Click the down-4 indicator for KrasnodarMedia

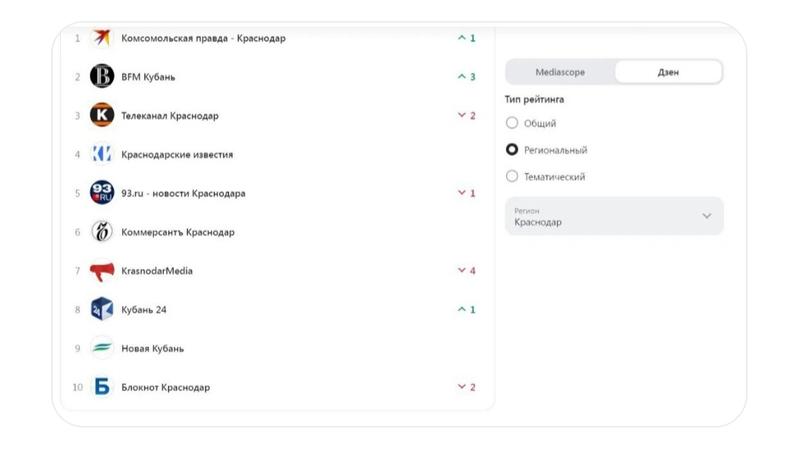[x=466, y=271]
